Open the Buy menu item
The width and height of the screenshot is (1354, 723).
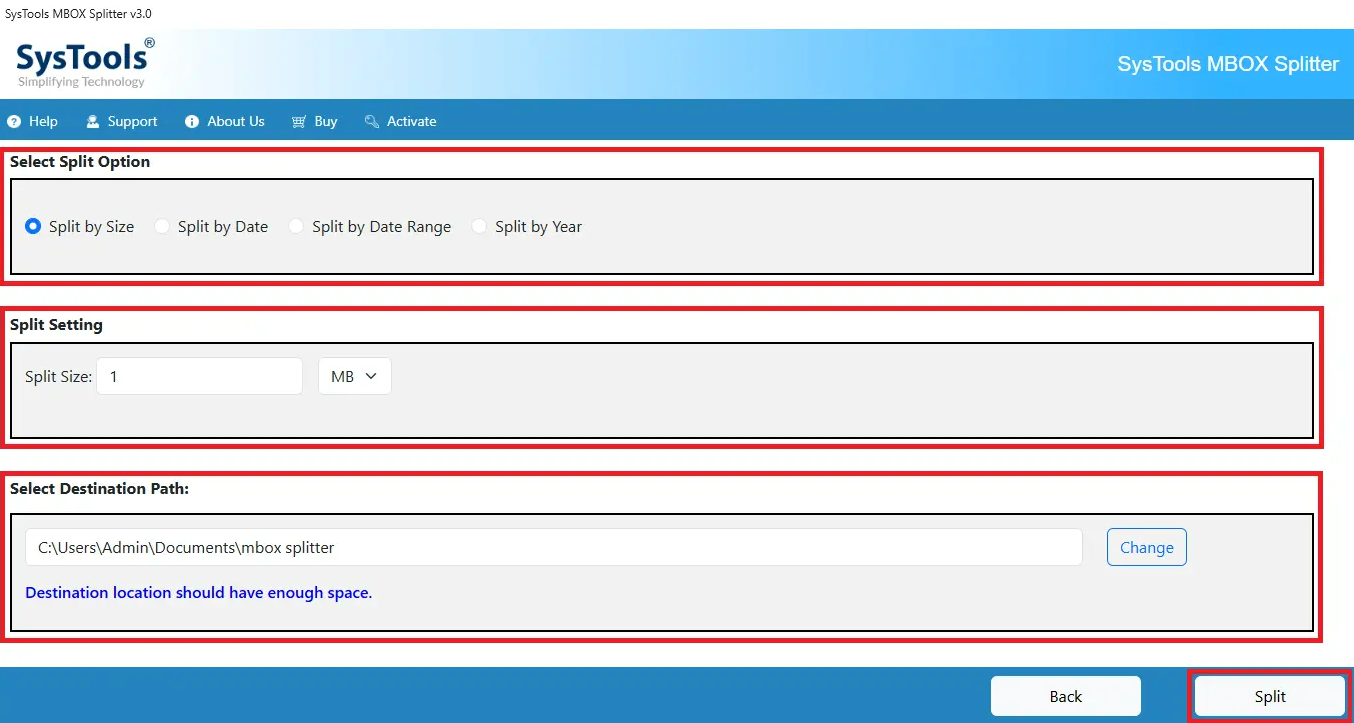point(315,121)
